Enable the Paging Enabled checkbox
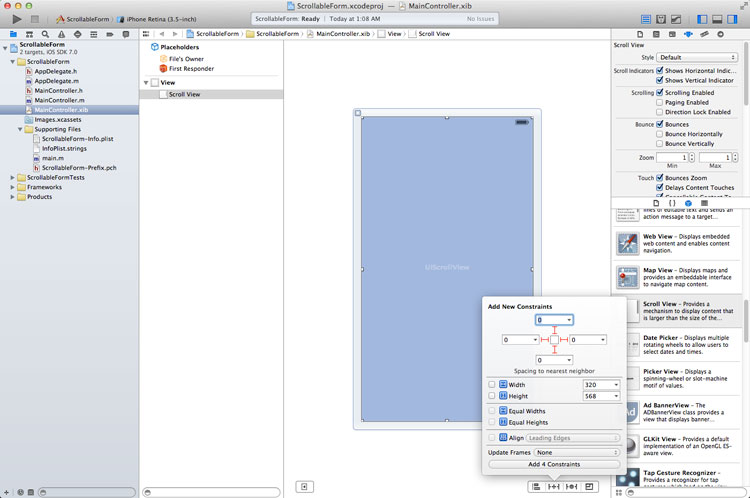 [x=660, y=102]
